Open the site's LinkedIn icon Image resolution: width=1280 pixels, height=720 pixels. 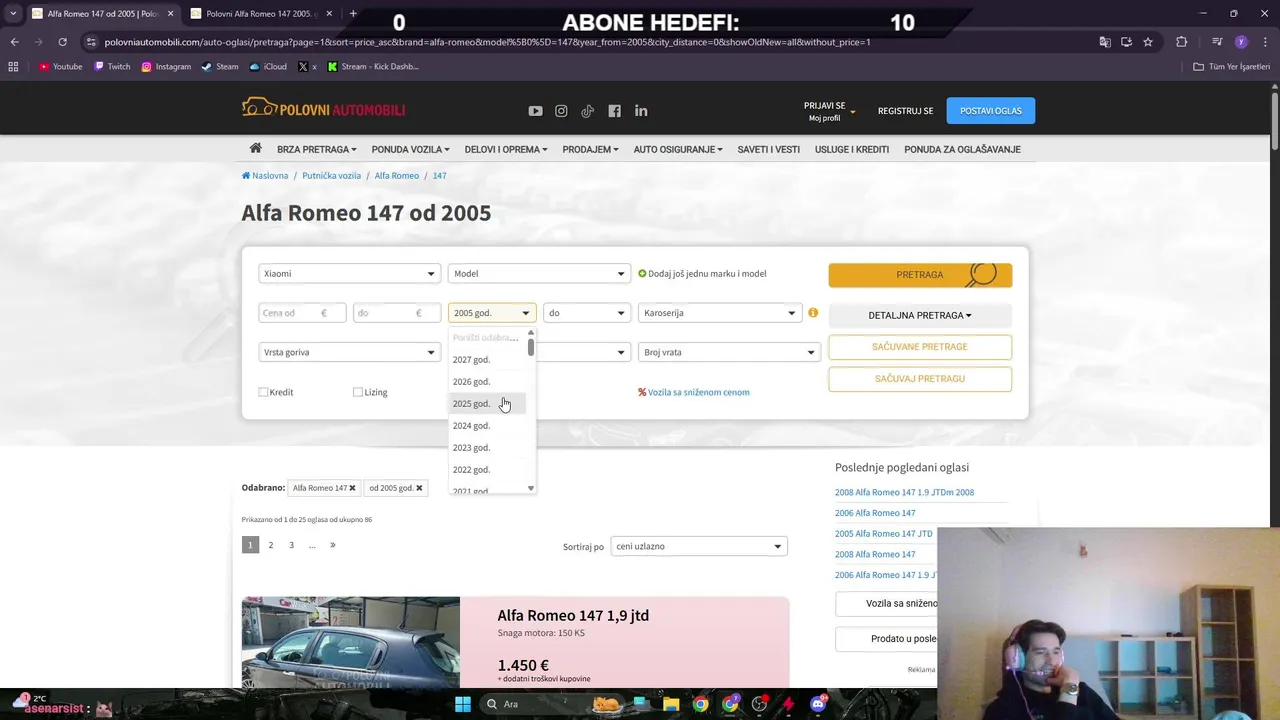click(x=641, y=111)
